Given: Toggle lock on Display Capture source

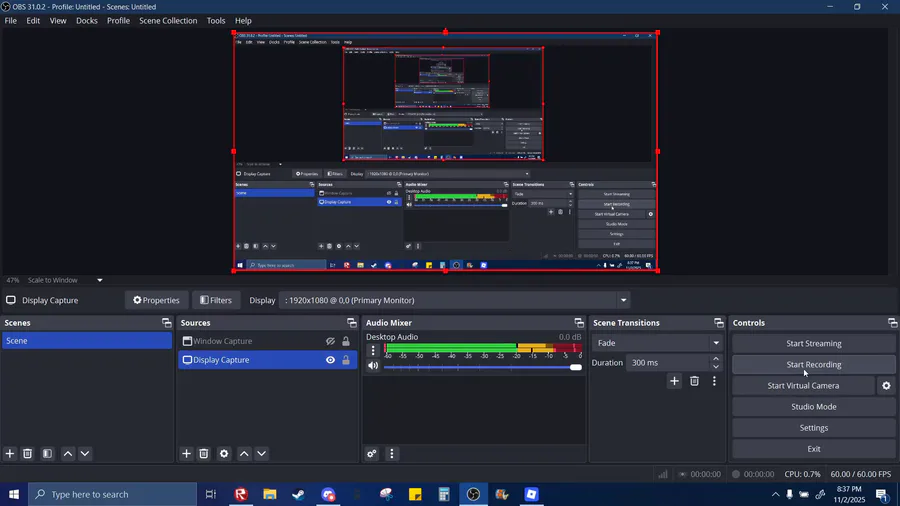Looking at the screenshot, I should 346,360.
